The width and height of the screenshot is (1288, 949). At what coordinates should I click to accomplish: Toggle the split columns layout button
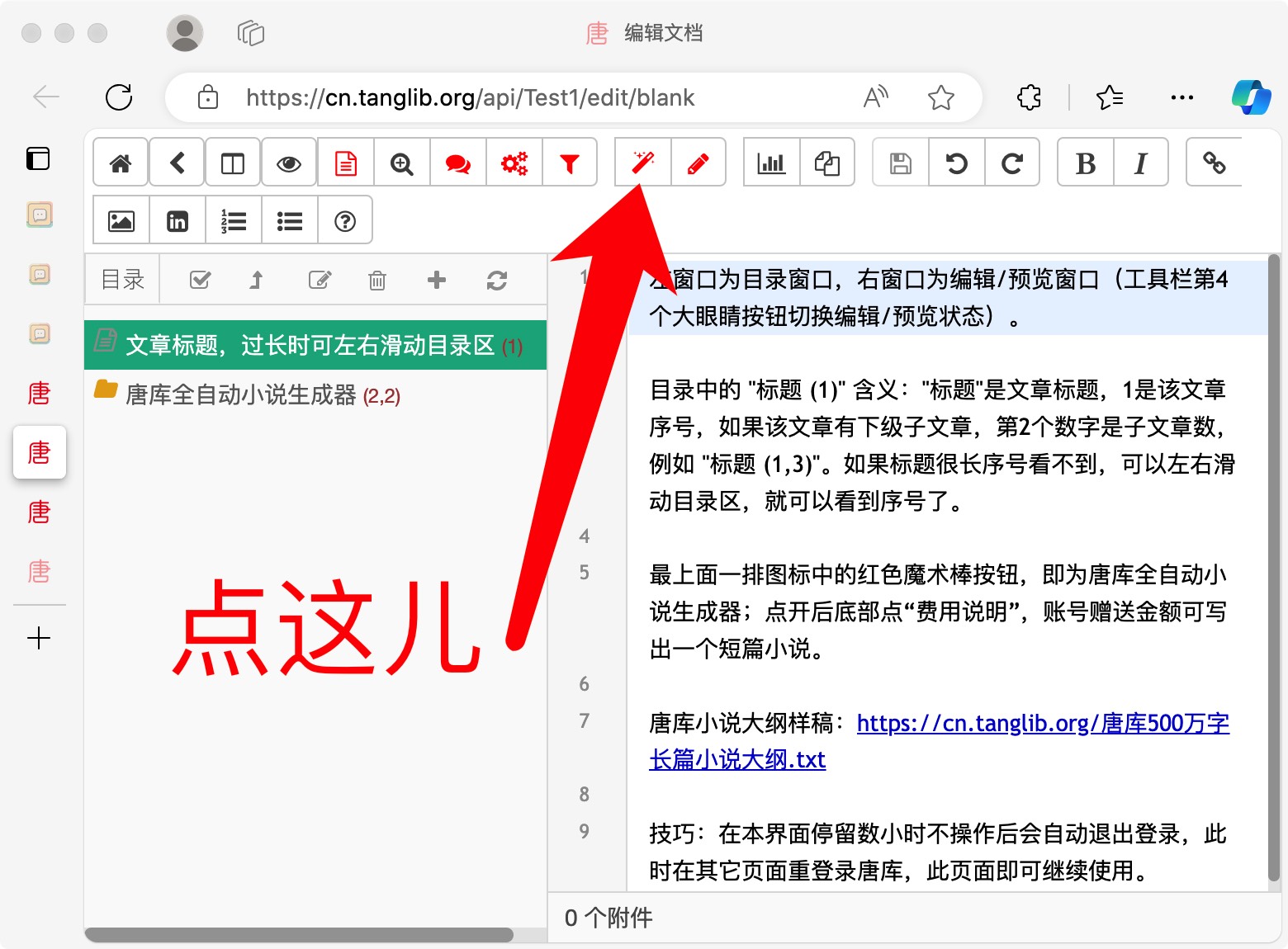(x=233, y=163)
